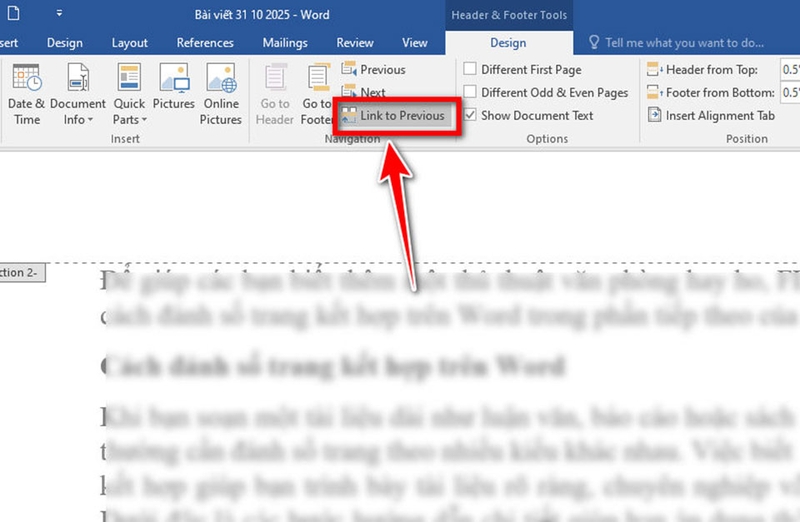Open the Design tab next to Layout
800x522 pixels.
pyautogui.click(x=64, y=43)
